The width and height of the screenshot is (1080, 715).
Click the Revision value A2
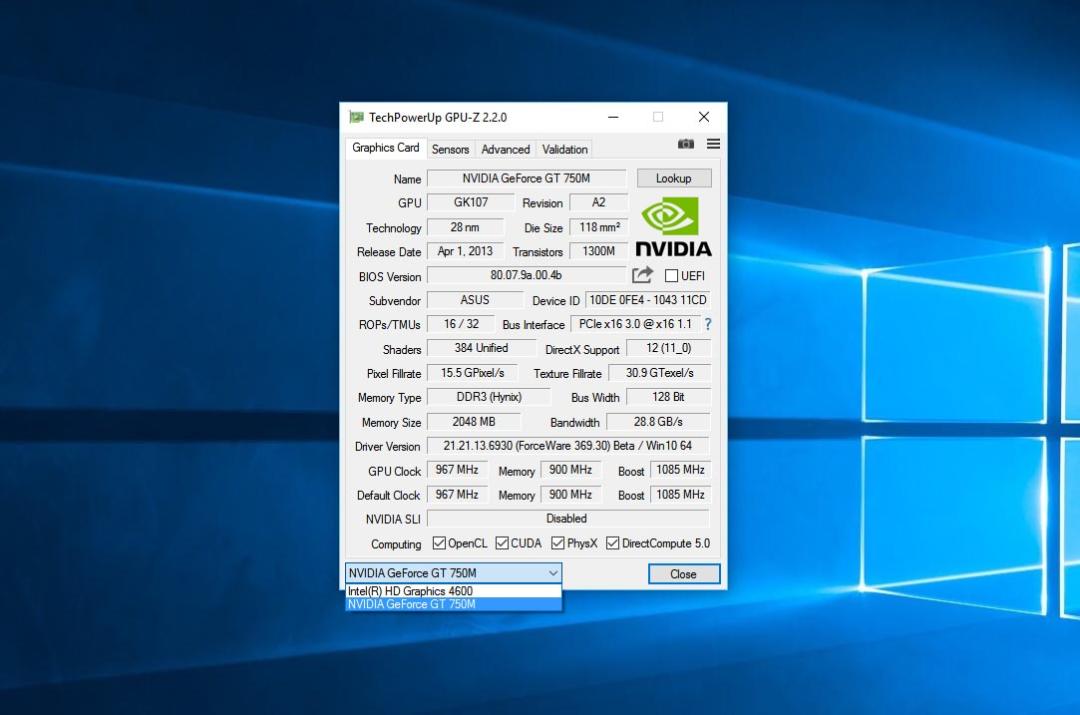pos(599,203)
